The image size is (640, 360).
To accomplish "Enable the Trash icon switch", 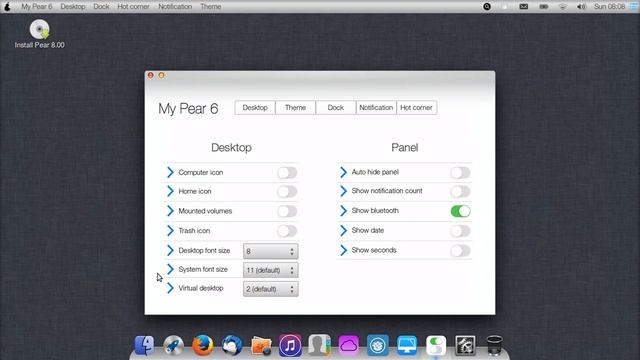I will tap(287, 231).
